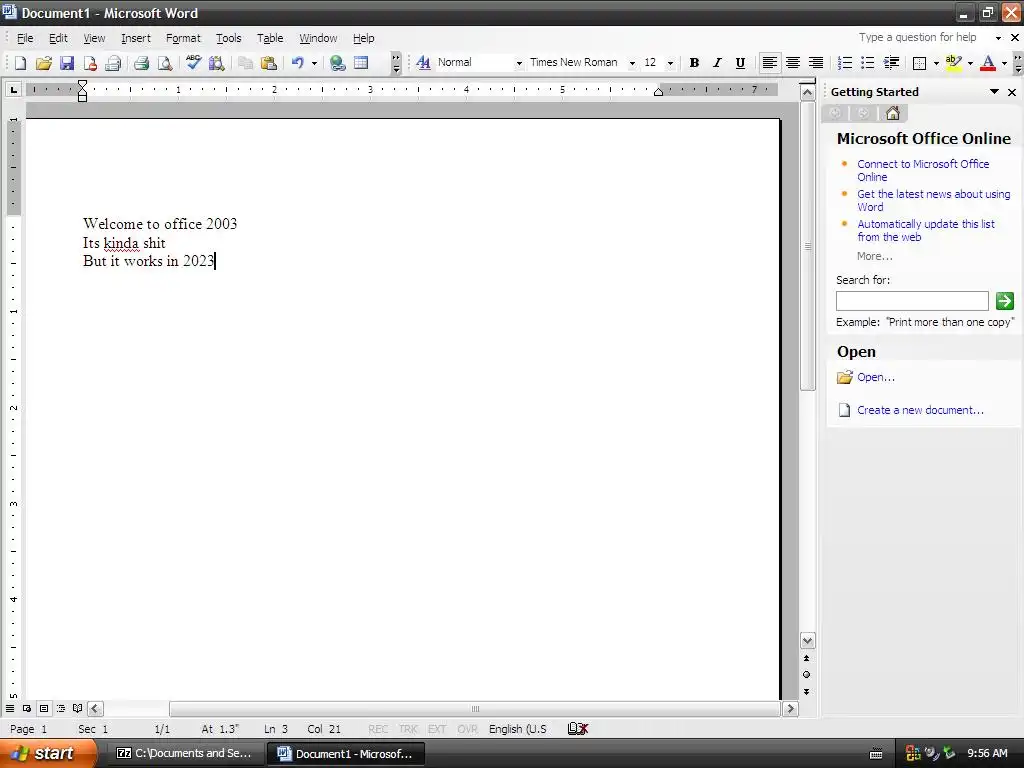Expand the Undo history dropdown arrow
Viewport: 1024px width, 768px height.
314,63
